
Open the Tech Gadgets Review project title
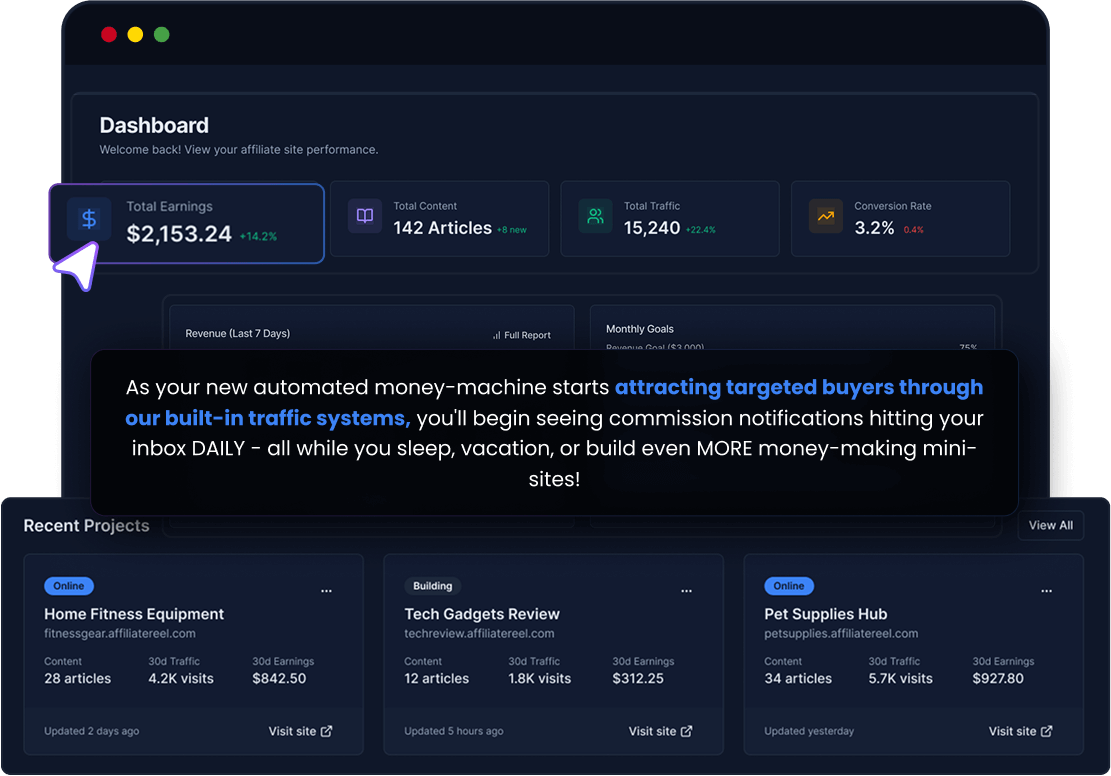click(x=482, y=614)
